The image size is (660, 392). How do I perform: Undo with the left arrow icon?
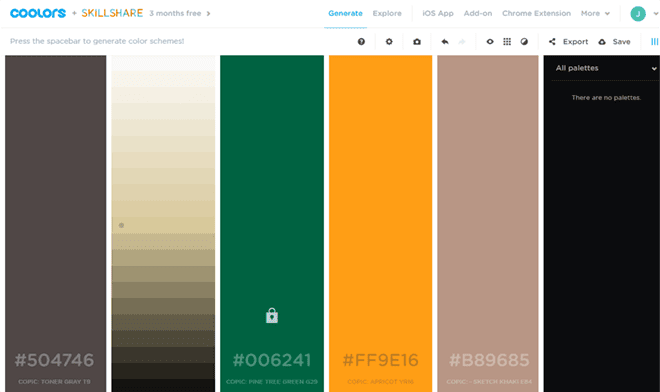(445, 41)
